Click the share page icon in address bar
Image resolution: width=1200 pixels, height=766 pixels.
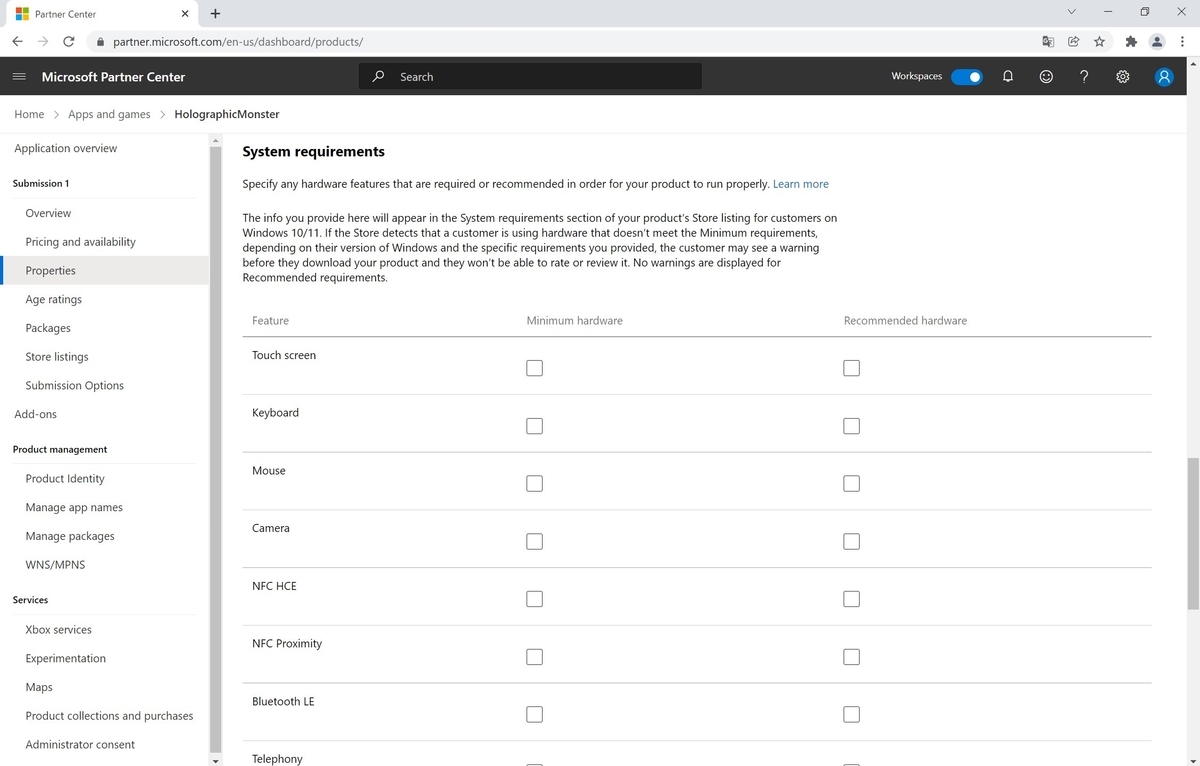1073,41
